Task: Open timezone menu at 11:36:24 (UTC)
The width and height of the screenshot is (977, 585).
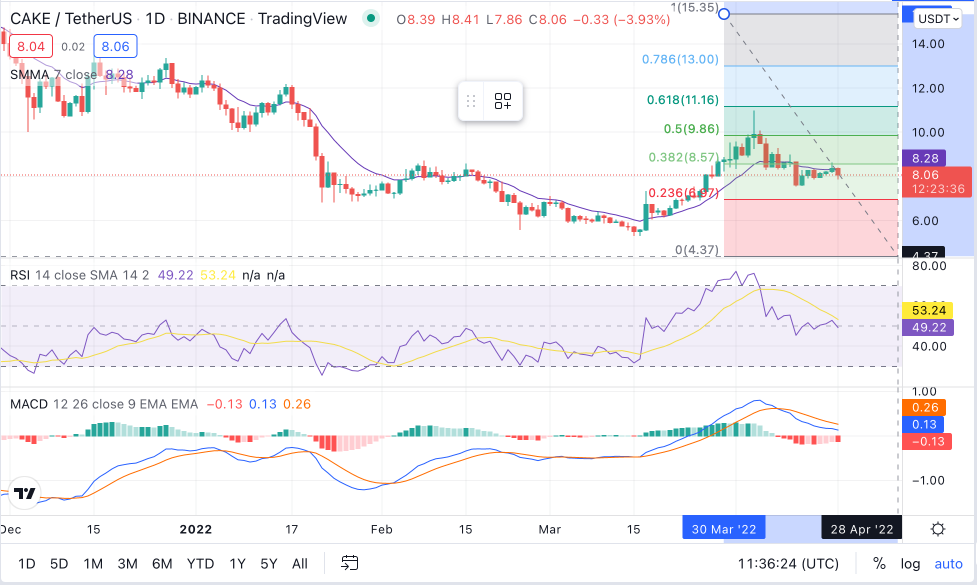Action: [788, 564]
